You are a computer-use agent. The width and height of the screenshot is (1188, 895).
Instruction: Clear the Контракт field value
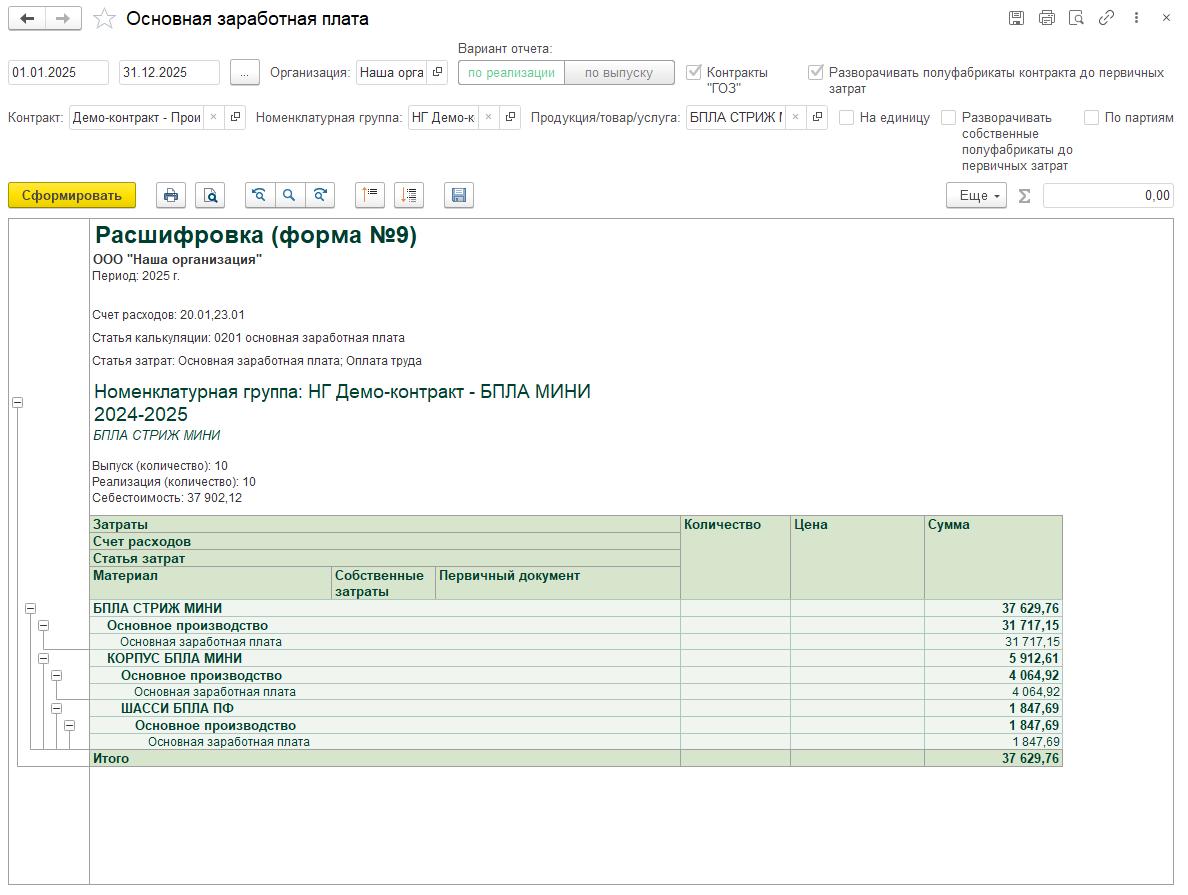(214, 117)
